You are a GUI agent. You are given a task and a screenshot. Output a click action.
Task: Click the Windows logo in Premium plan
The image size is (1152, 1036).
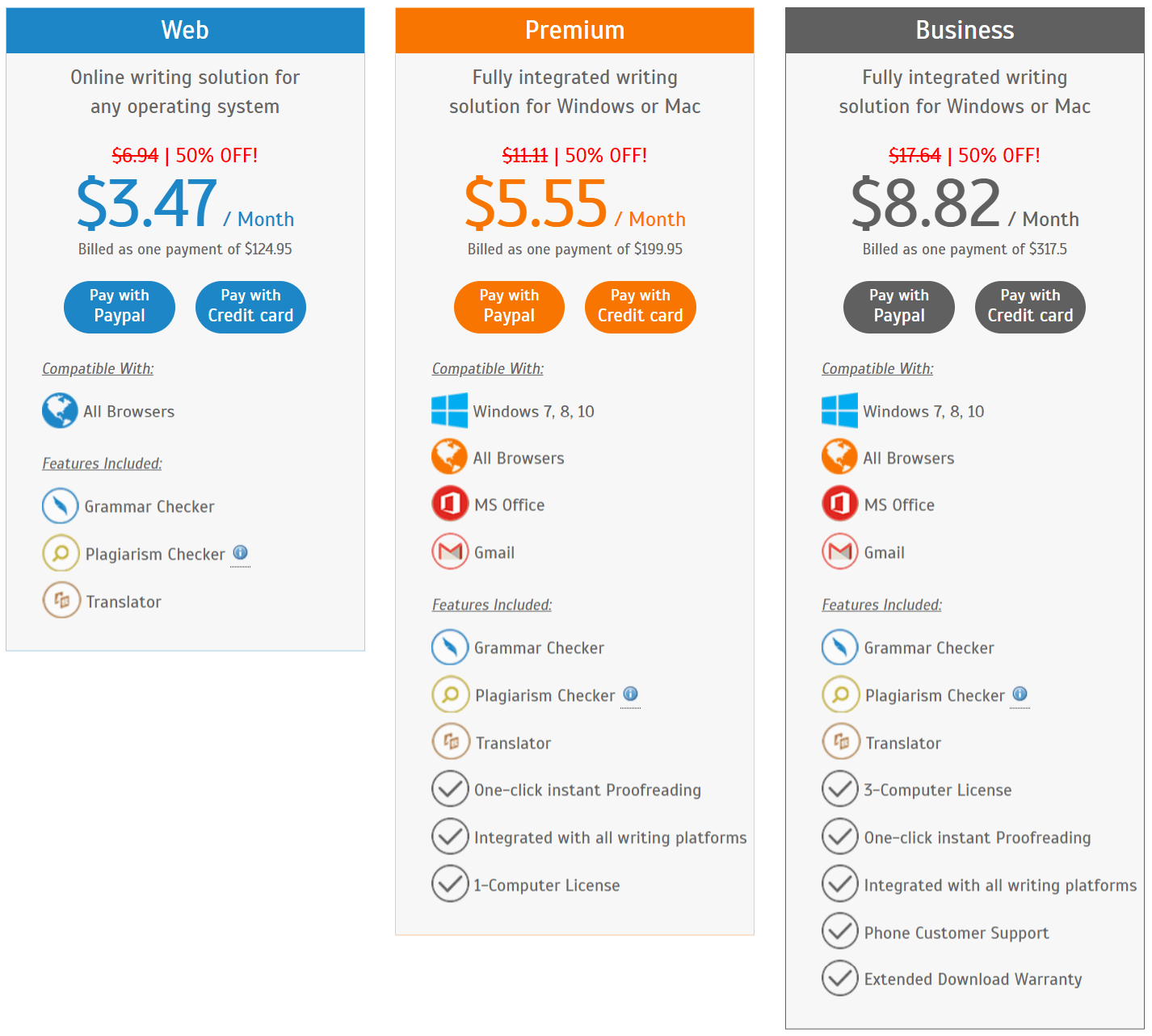[x=449, y=410]
